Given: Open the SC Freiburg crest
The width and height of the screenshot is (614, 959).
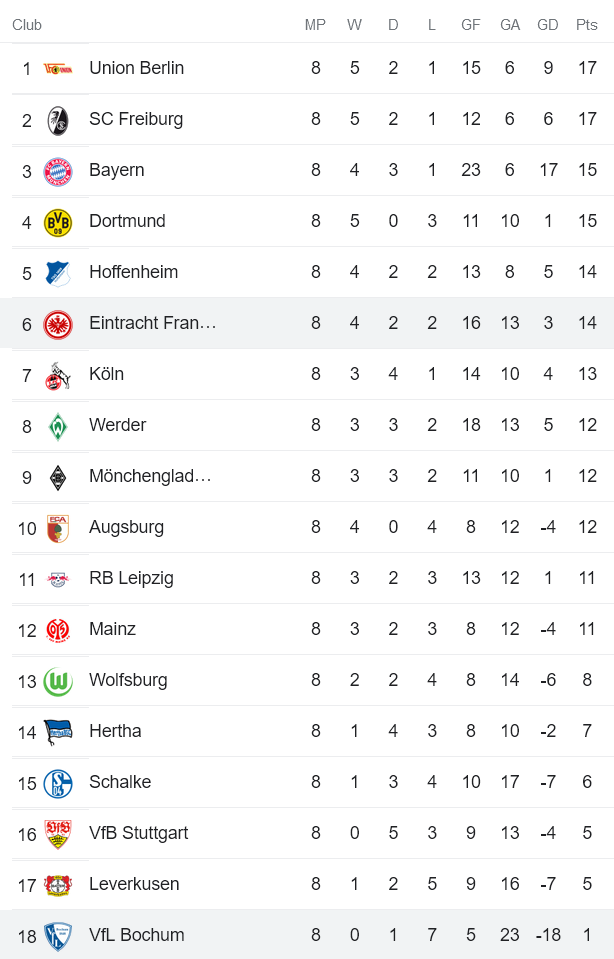Looking at the screenshot, I should point(57,118).
